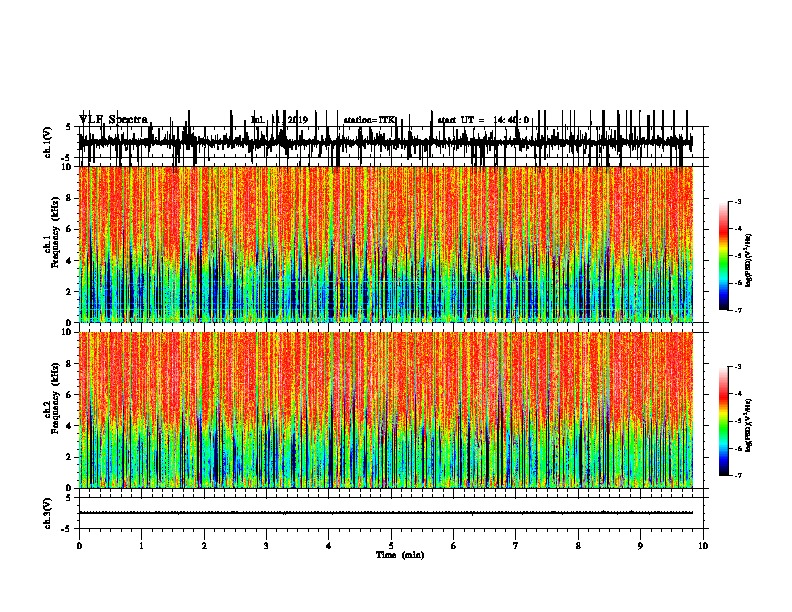The width and height of the screenshot is (792, 612).
Task: Click time axis tick label "5"
Action: coord(391,546)
